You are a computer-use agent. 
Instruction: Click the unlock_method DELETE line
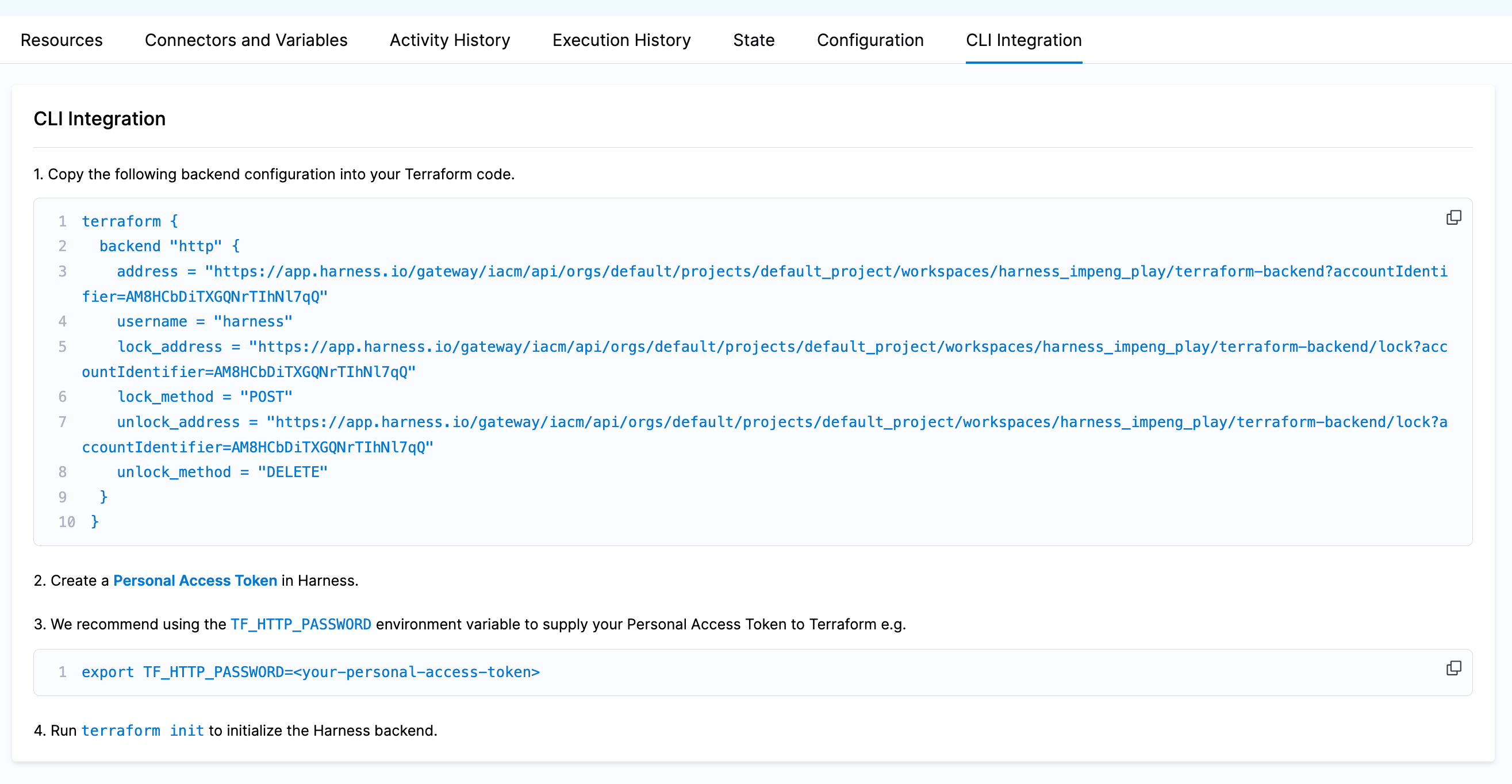222,471
